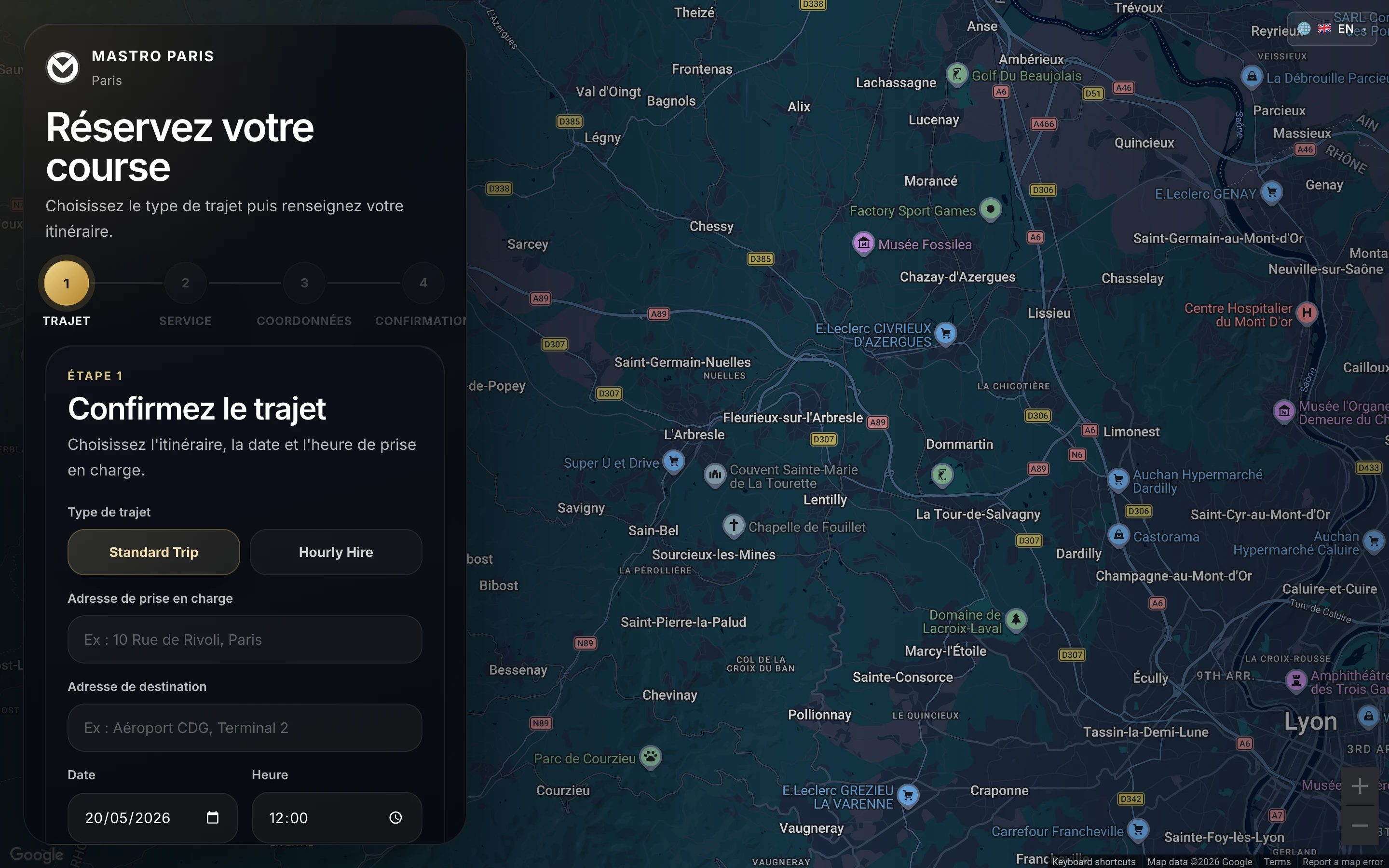Click the Super U et Drive marker
Image resolution: width=1389 pixels, height=868 pixels.
point(674,461)
